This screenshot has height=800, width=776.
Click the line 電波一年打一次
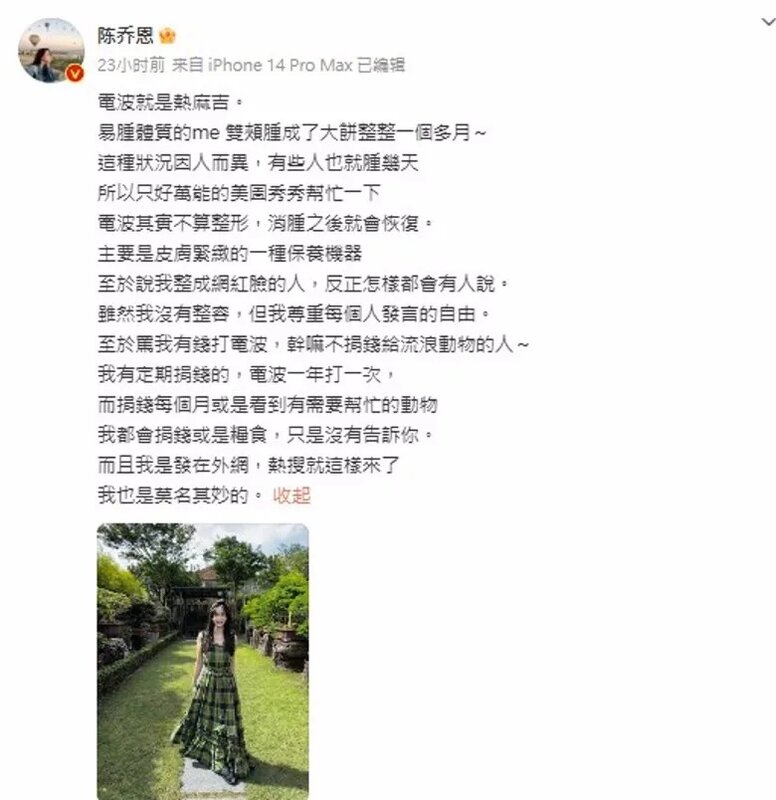click(246, 374)
